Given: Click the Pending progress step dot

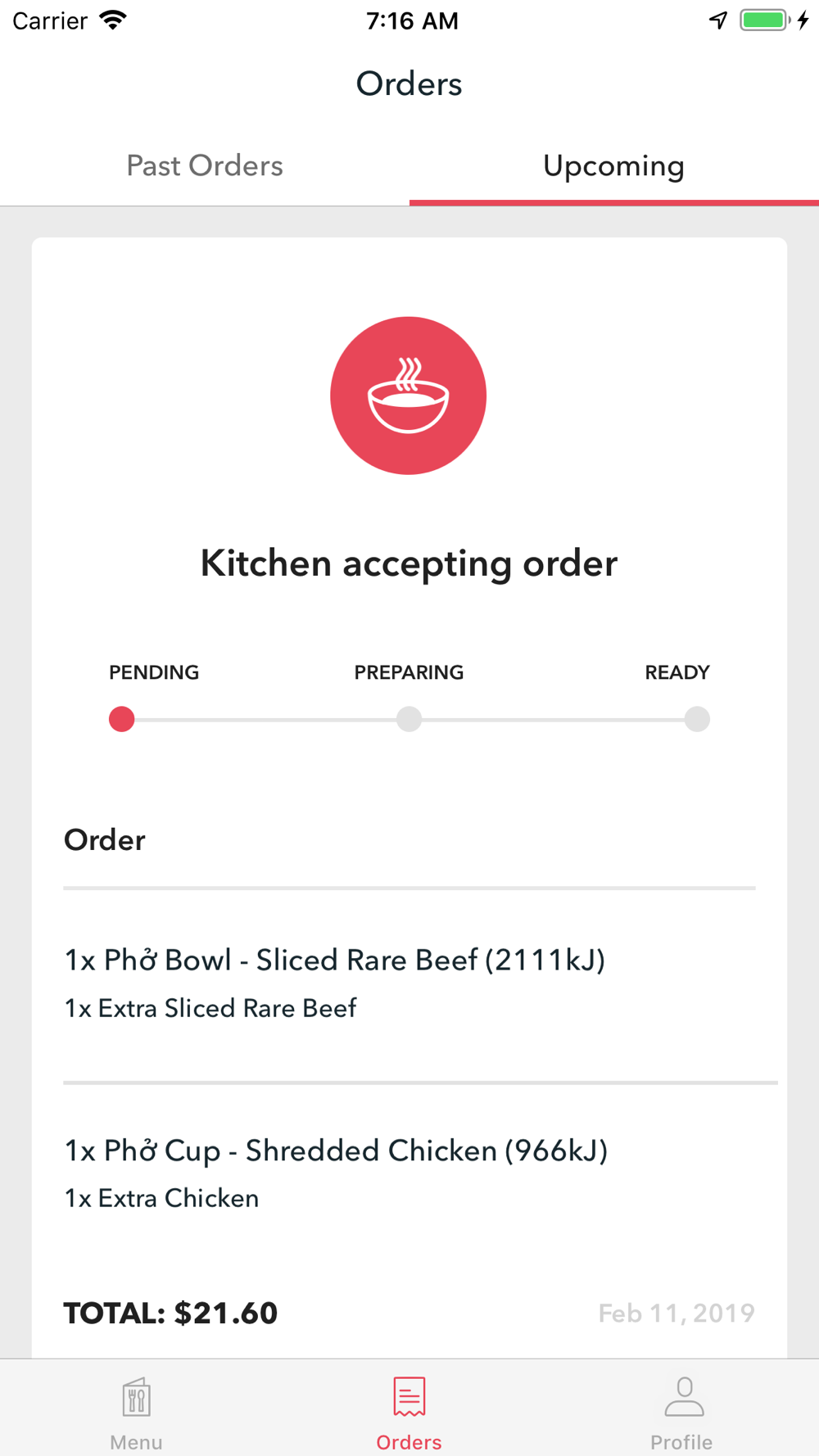Looking at the screenshot, I should (121, 719).
